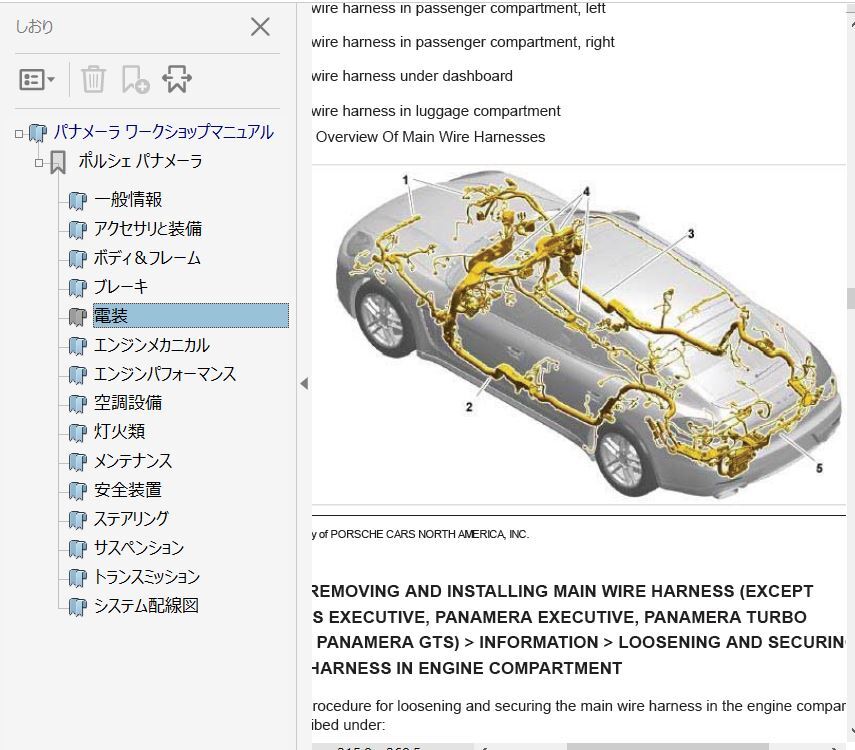This screenshot has height=750, width=855.
Task: Select the メンテナンス bookmark
Action: coord(133,461)
